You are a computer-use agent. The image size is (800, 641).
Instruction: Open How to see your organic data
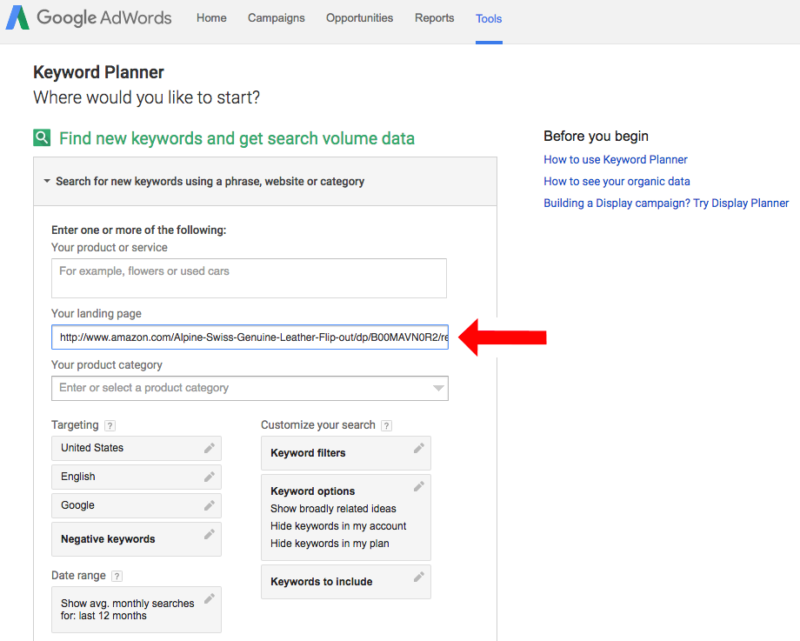coord(617,181)
